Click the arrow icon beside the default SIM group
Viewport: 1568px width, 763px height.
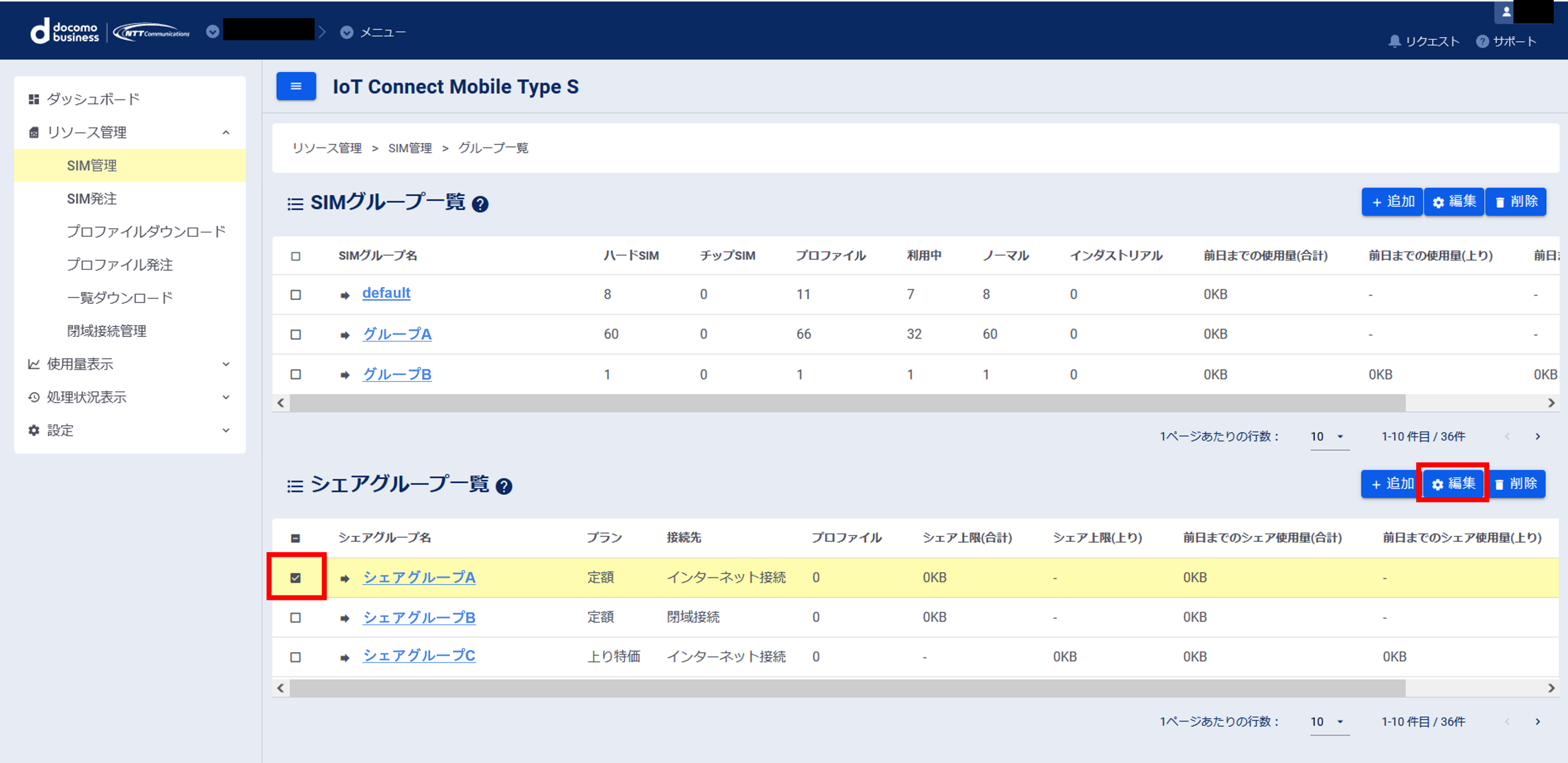(344, 294)
